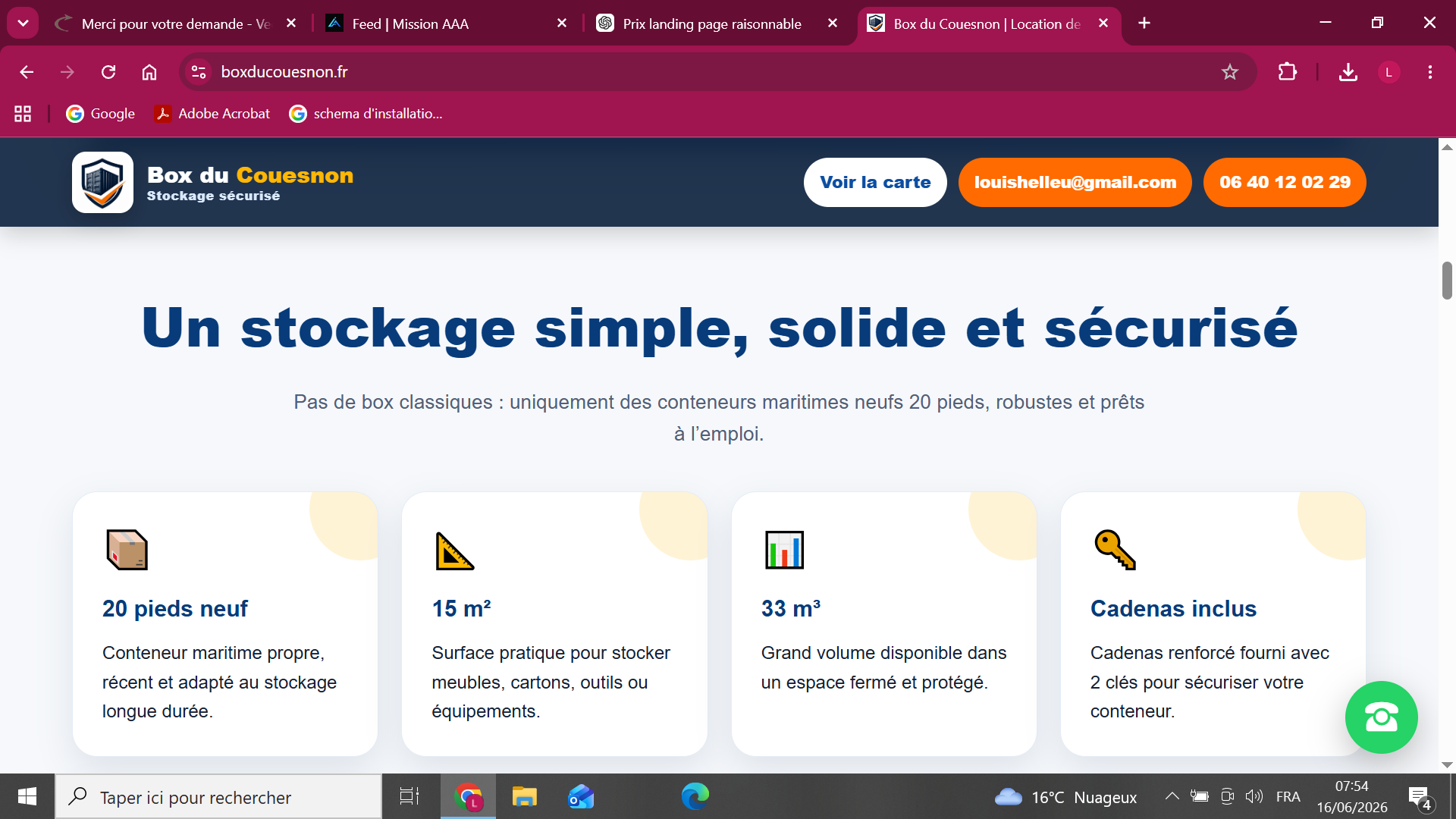The width and height of the screenshot is (1456, 819).
Task: Reload the current page
Action: 108,72
